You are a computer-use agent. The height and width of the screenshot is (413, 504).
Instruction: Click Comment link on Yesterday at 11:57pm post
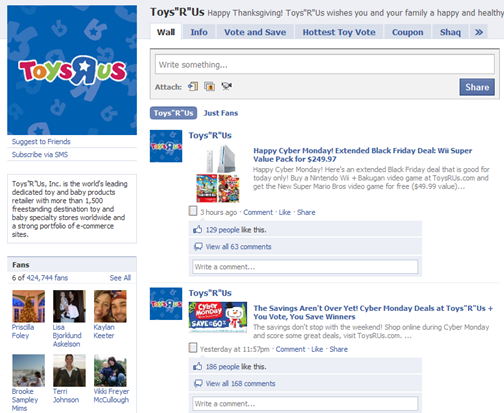click(290, 349)
